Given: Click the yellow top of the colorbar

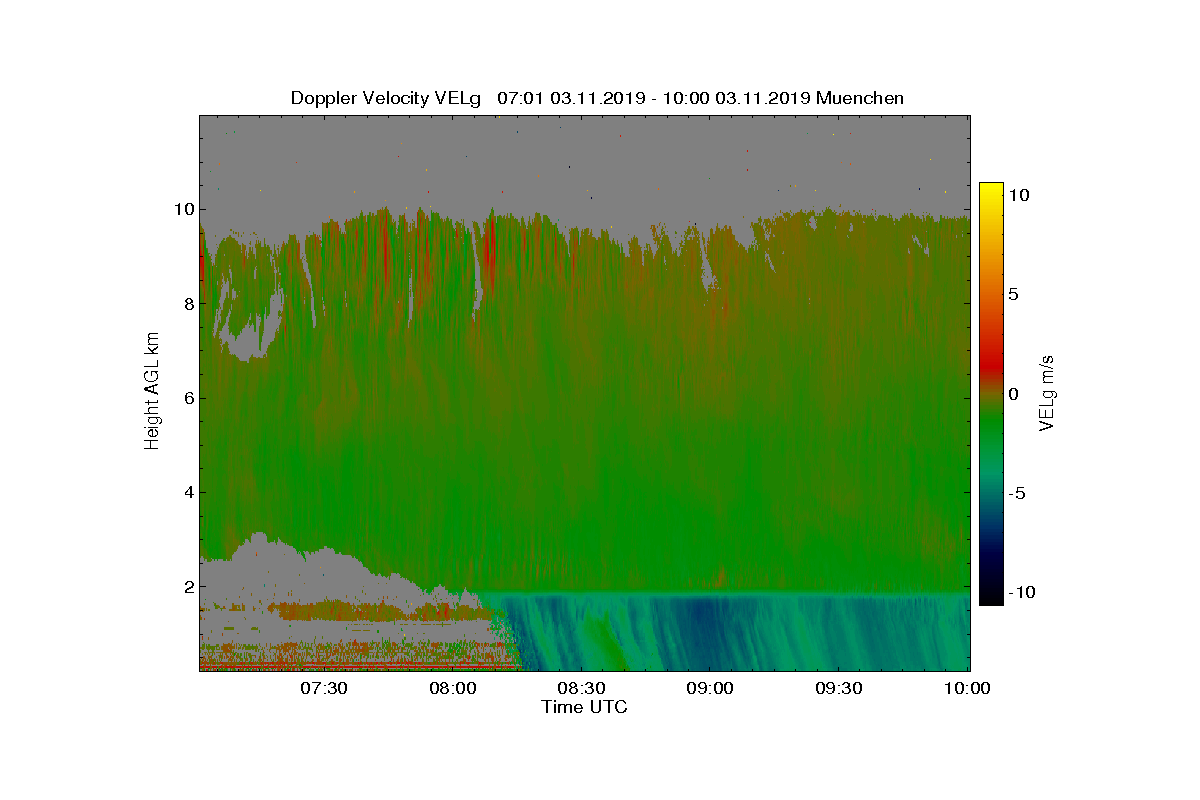Looking at the screenshot, I should (x=991, y=190).
